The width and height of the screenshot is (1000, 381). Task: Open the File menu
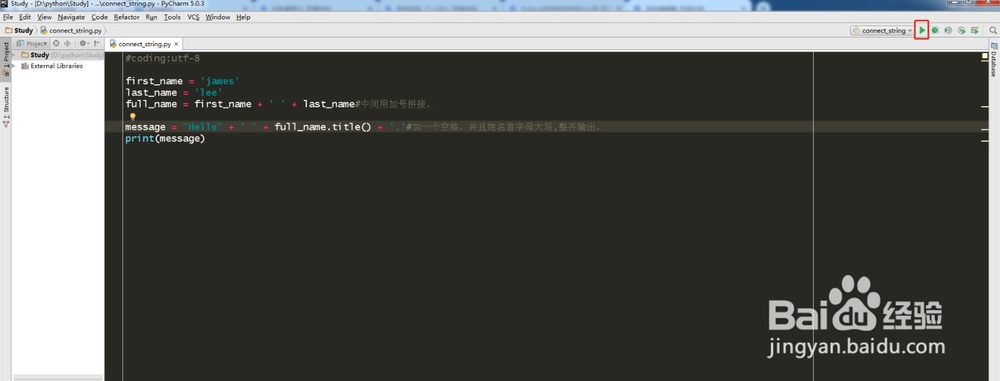8,17
